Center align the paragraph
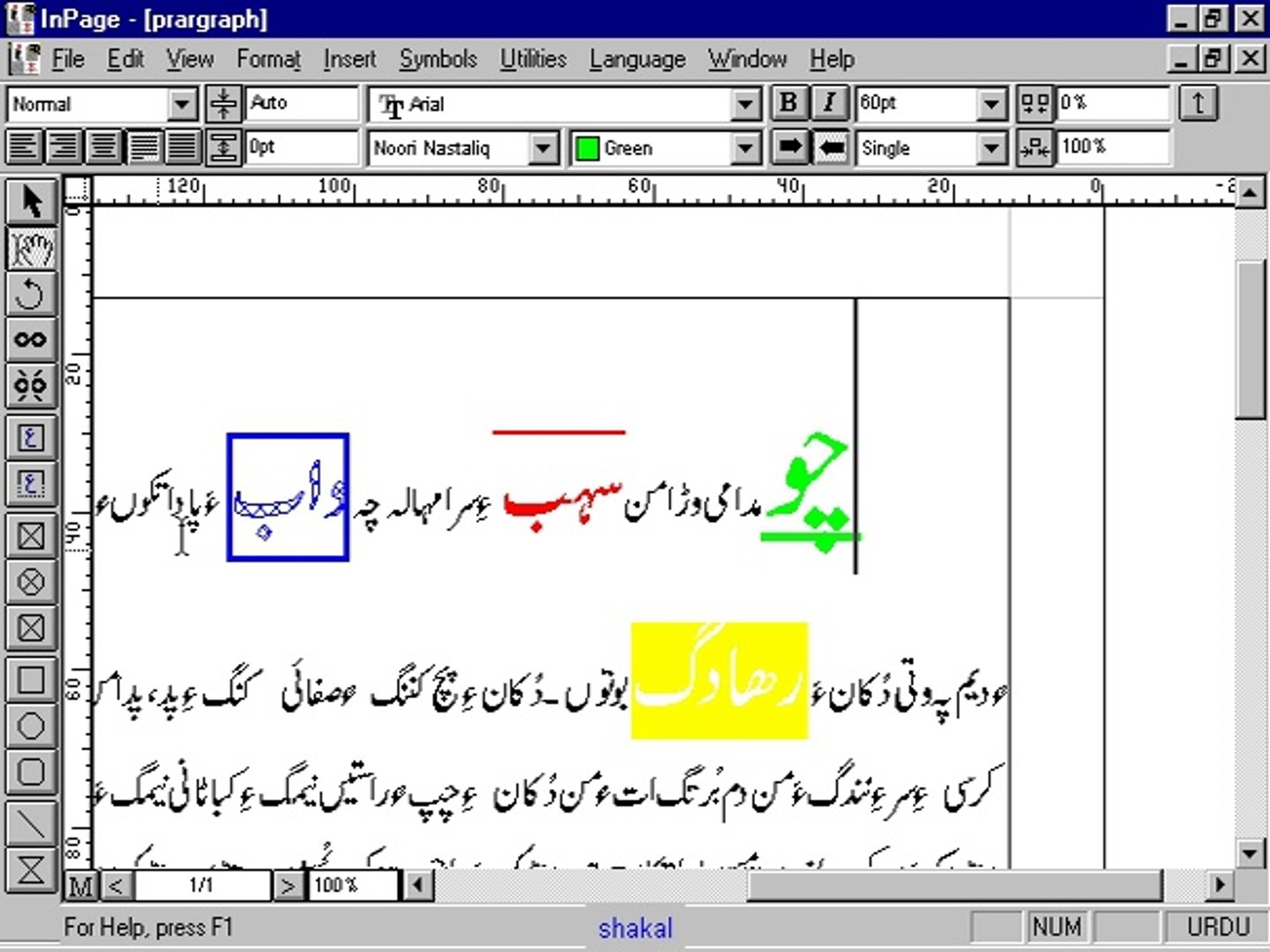 [103, 147]
